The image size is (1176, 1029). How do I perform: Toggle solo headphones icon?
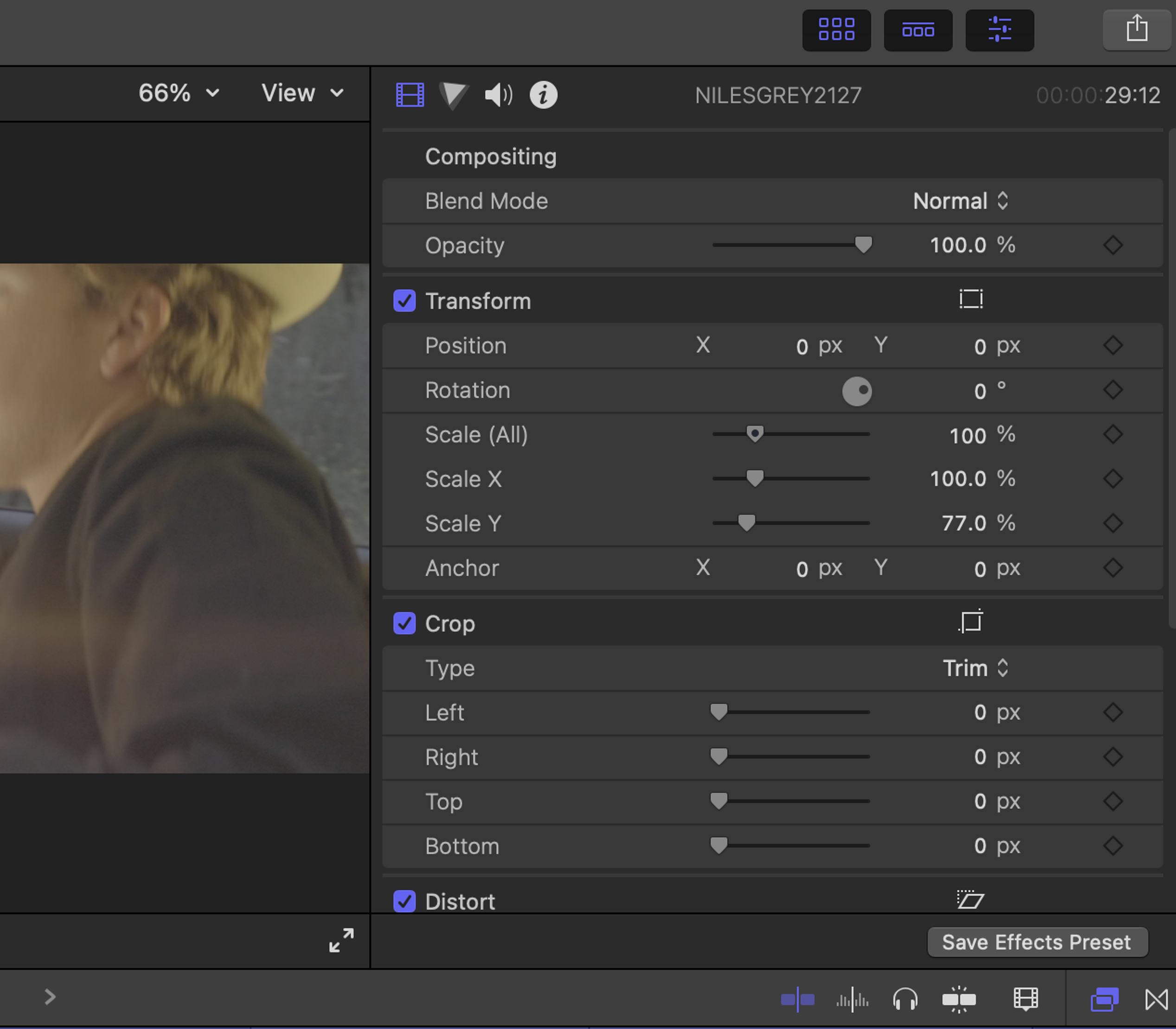point(905,1000)
